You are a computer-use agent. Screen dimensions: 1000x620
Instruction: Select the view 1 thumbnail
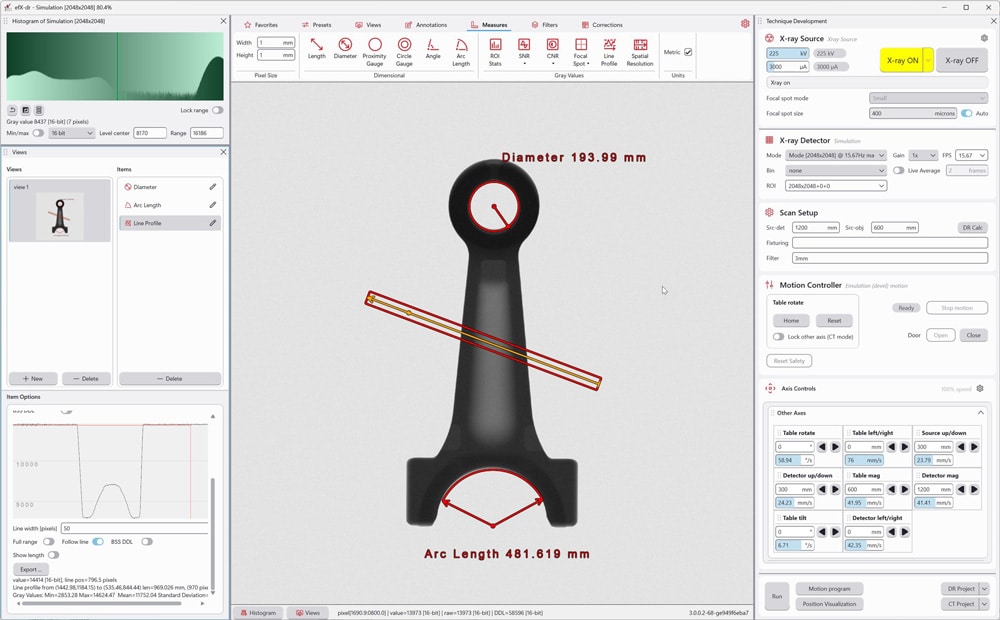tap(59, 211)
